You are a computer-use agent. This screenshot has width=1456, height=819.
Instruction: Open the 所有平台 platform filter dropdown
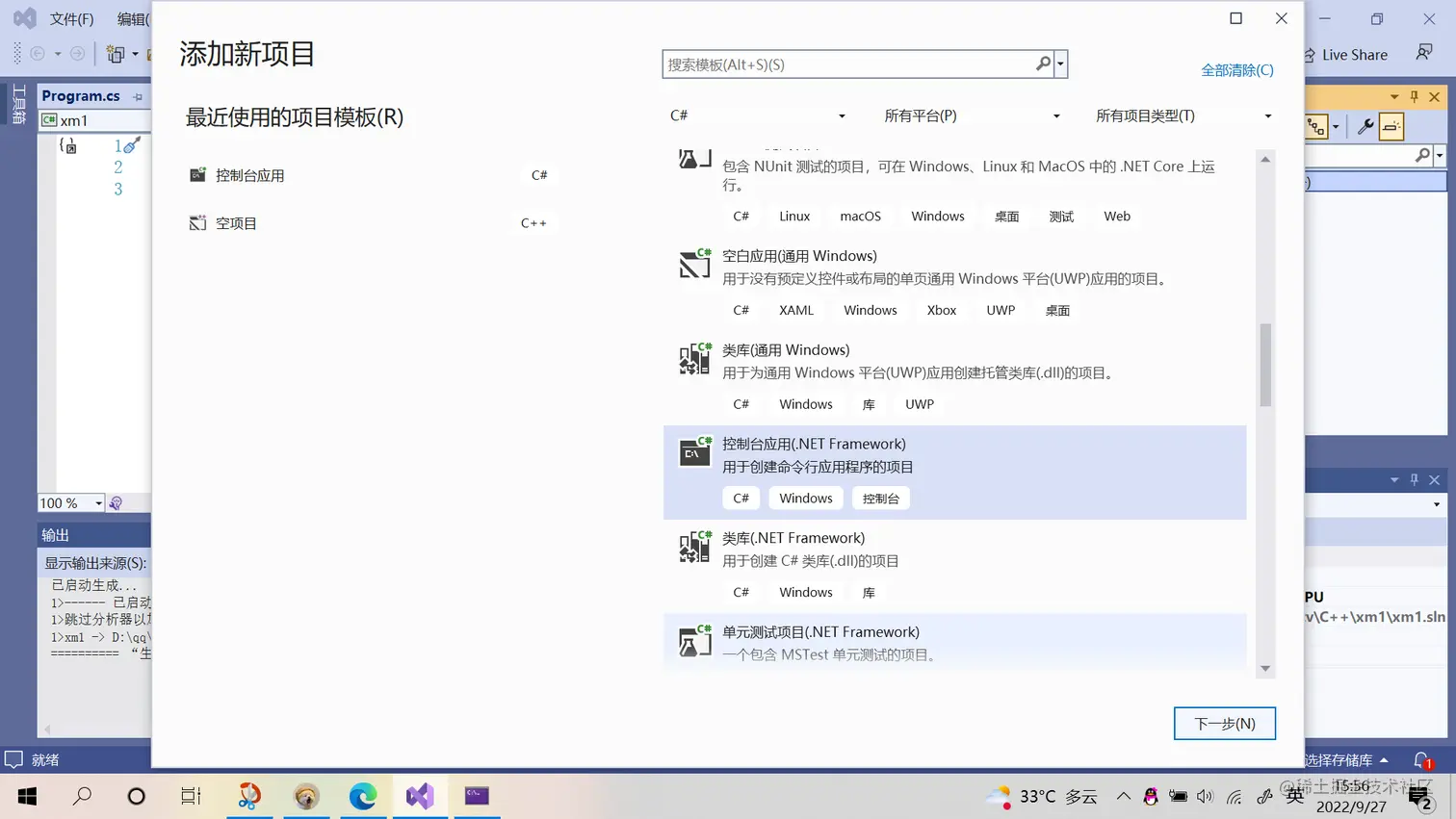[x=971, y=115]
